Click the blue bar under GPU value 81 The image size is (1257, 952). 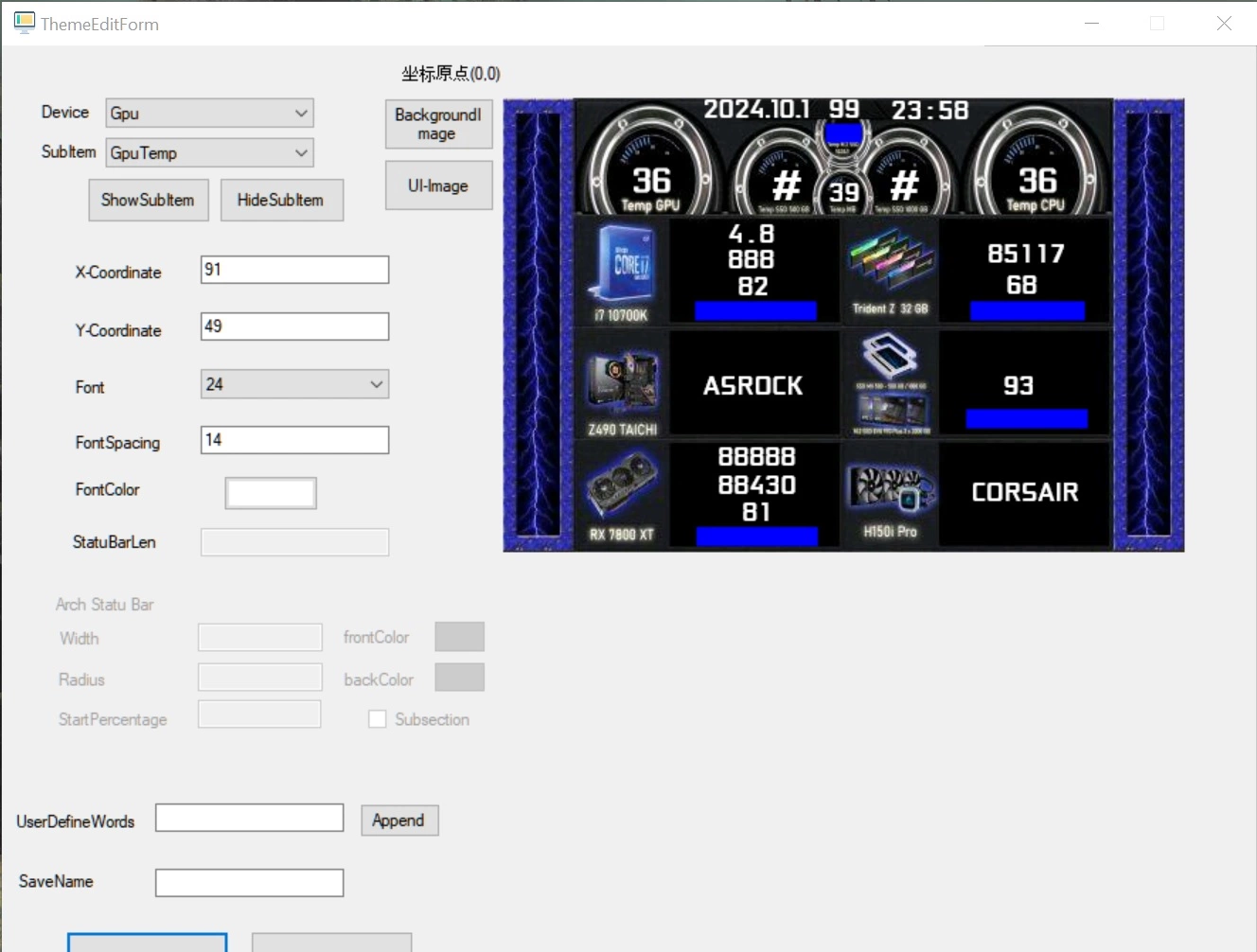coord(756,537)
